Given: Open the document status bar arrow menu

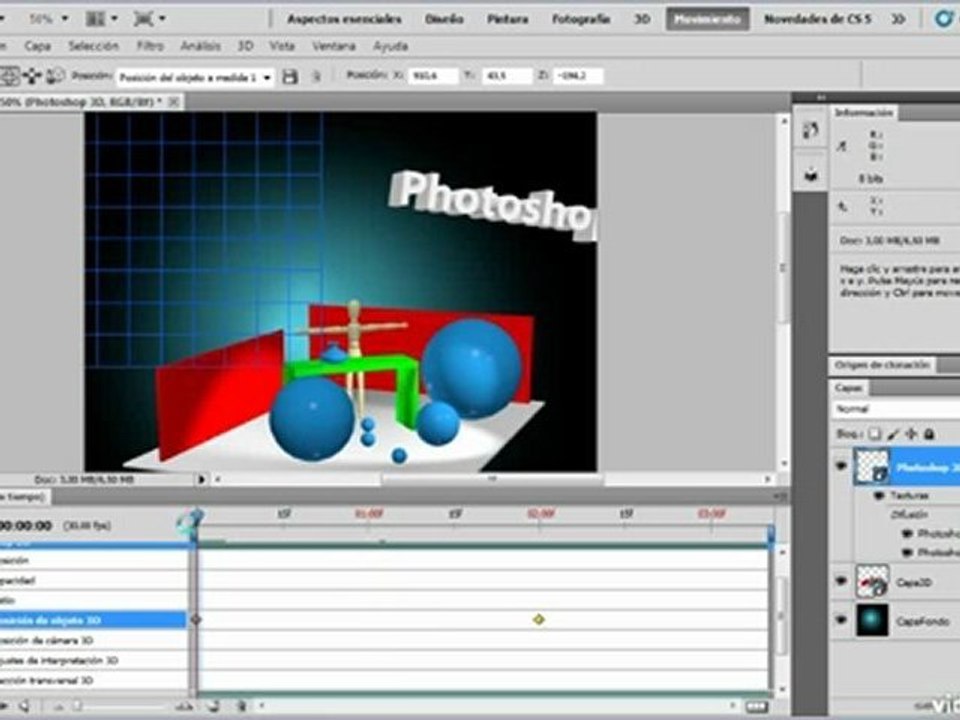Looking at the screenshot, I should [x=201, y=479].
